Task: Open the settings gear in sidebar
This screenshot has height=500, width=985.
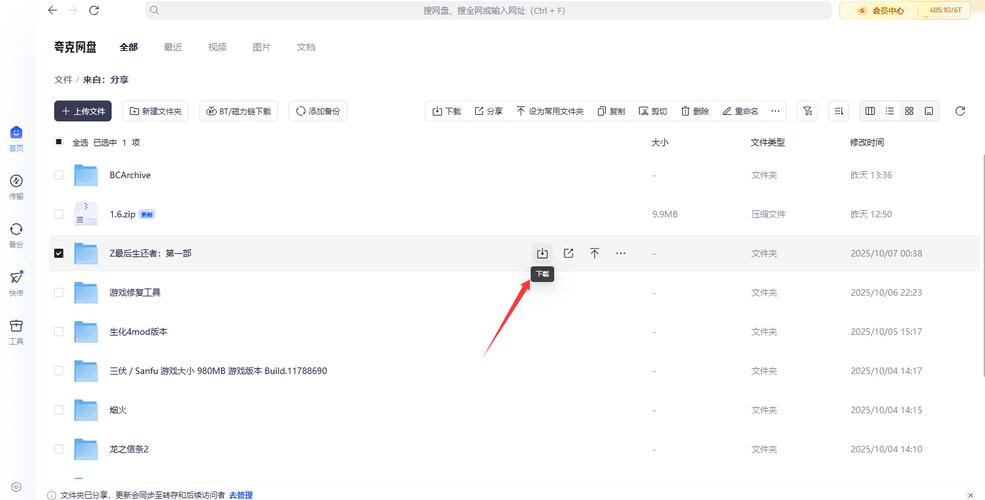Action: tap(16, 487)
